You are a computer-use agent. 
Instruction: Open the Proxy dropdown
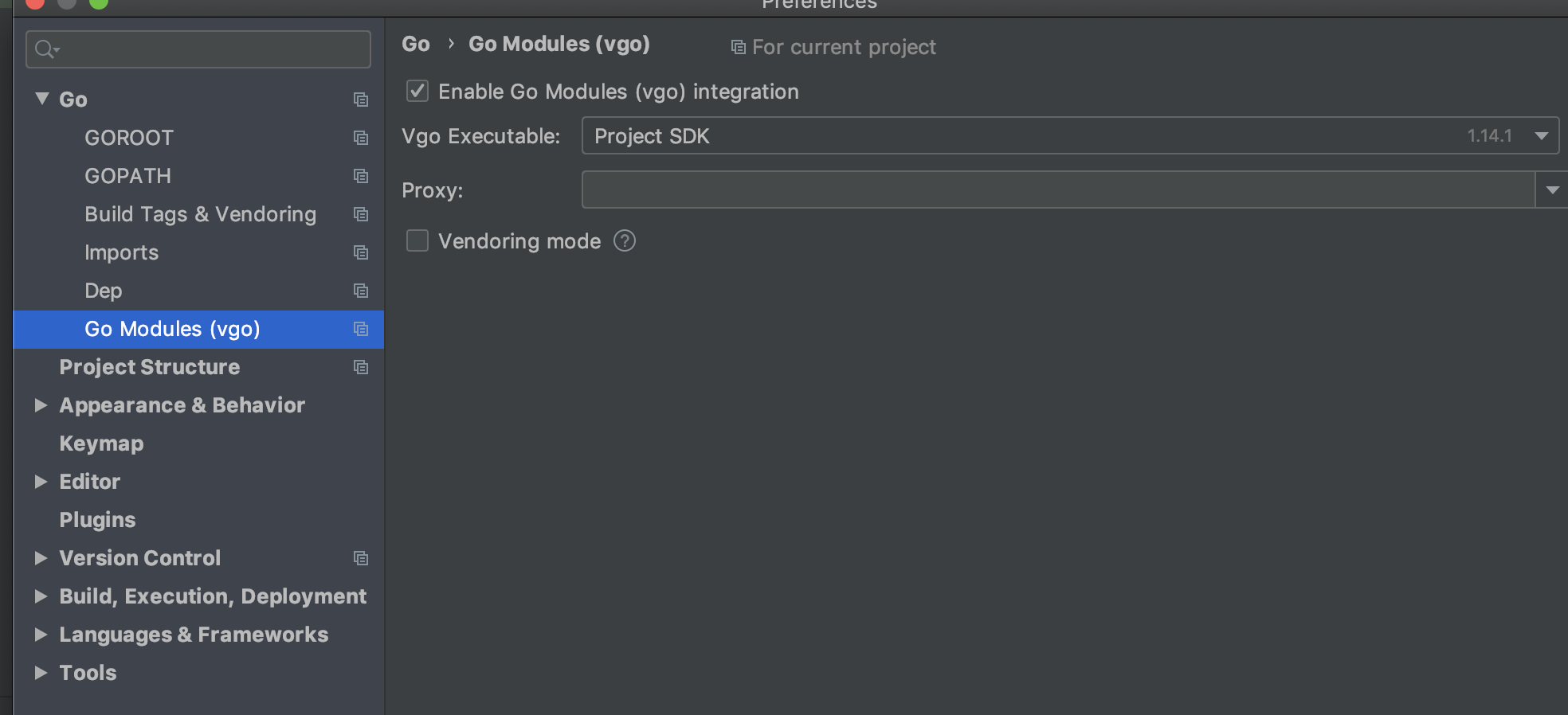pyautogui.click(x=1552, y=189)
